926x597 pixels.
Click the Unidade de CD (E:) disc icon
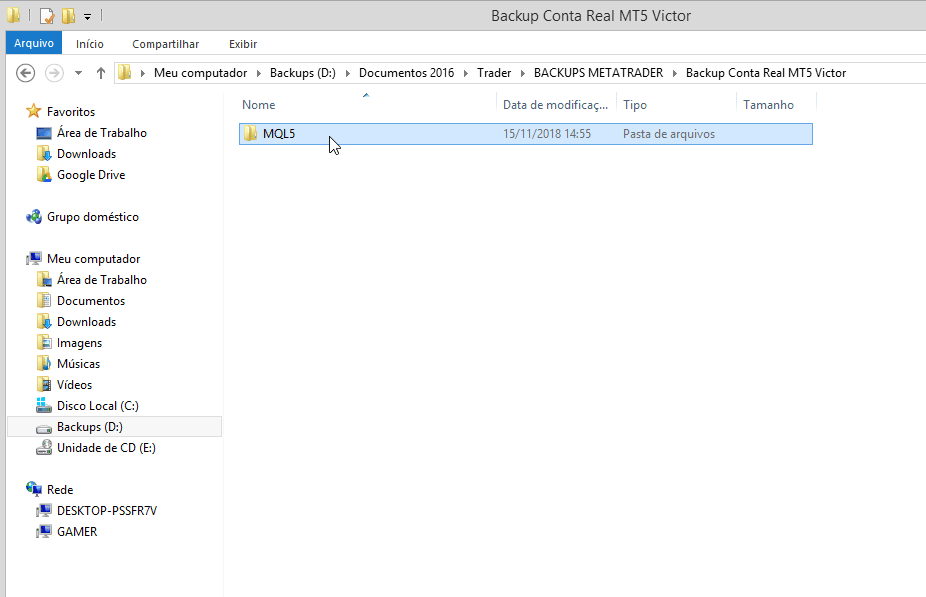pos(44,448)
